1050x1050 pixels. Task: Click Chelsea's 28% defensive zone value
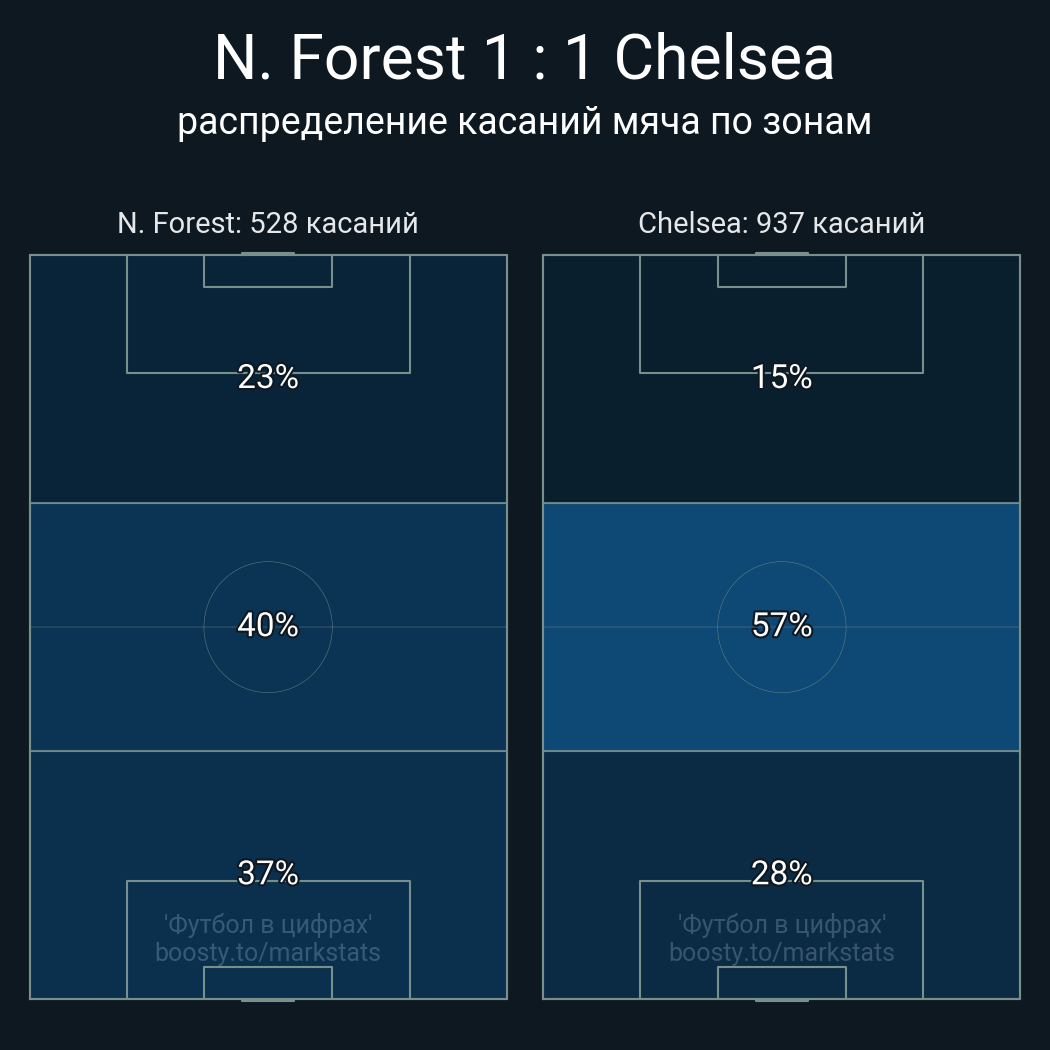(x=781, y=873)
